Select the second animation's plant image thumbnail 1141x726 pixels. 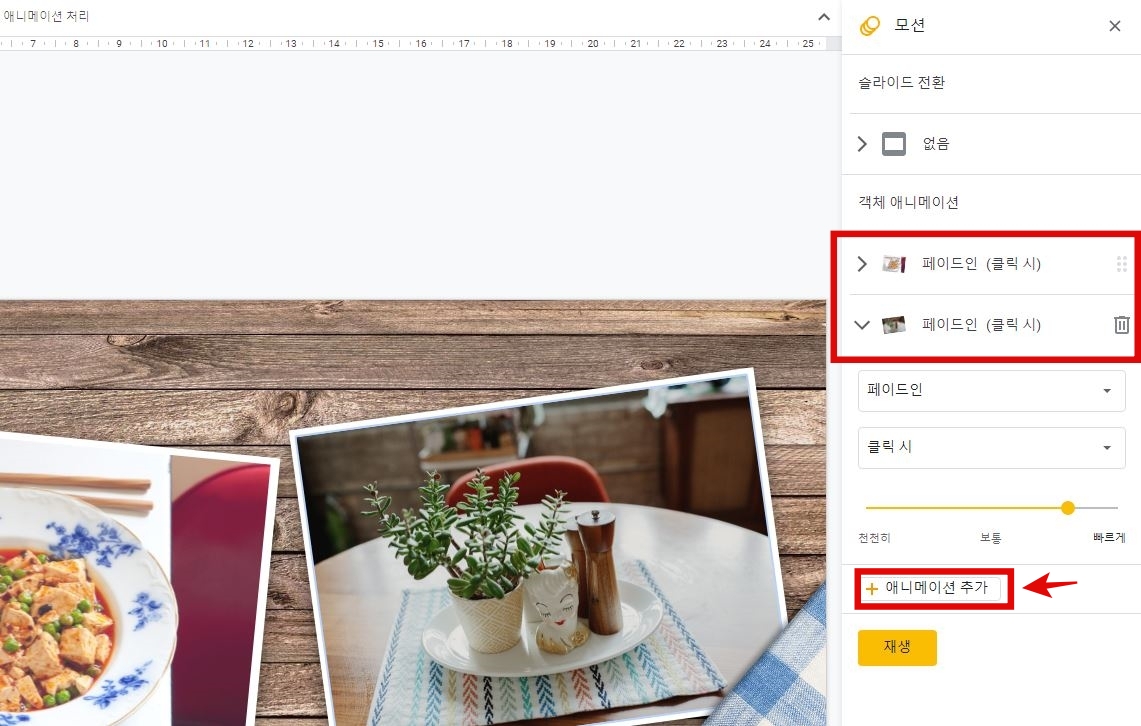[894, 324]
